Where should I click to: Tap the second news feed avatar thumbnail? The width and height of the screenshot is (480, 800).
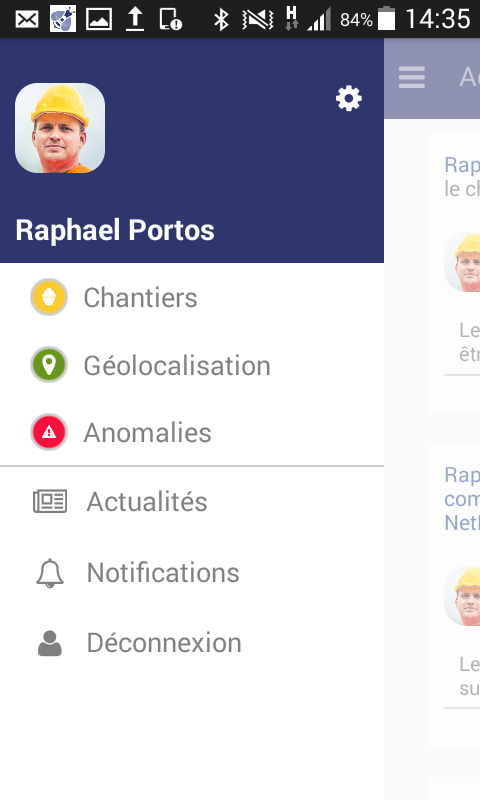(462, 596)
